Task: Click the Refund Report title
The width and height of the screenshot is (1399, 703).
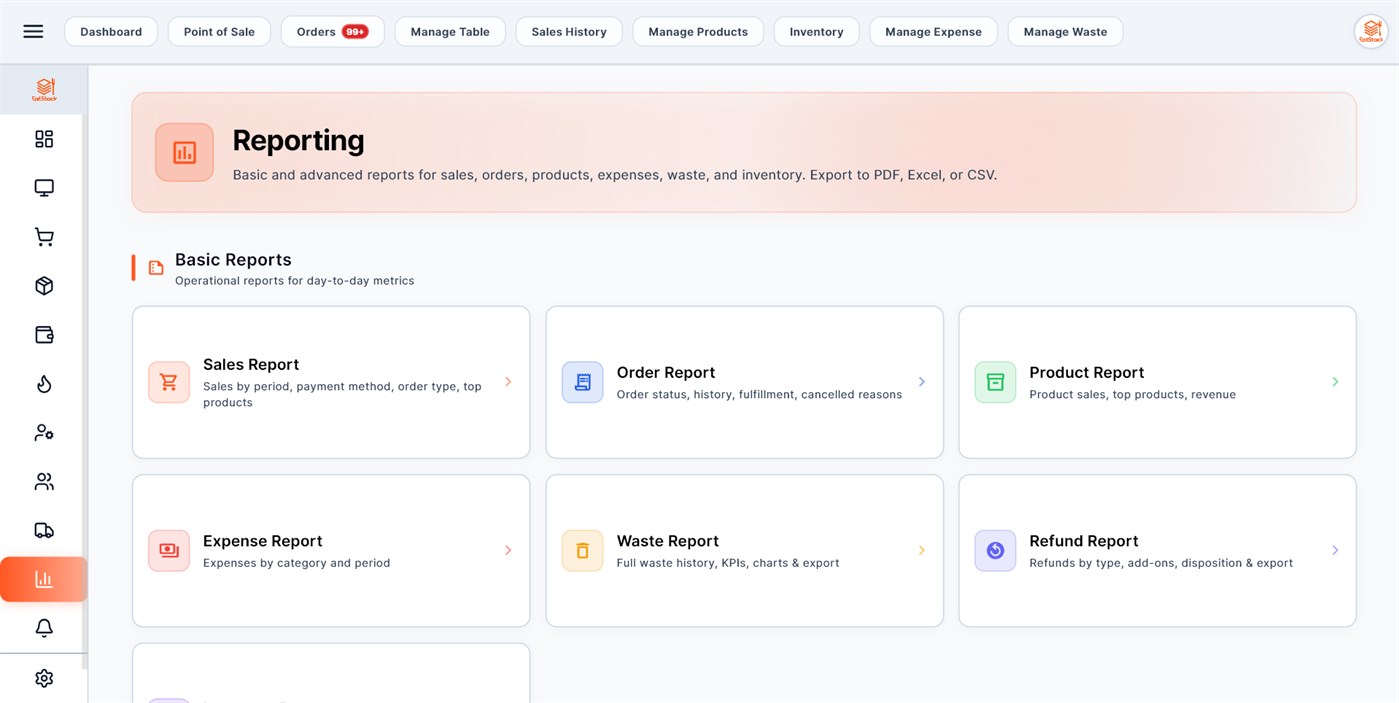Action: point(1084,541)
